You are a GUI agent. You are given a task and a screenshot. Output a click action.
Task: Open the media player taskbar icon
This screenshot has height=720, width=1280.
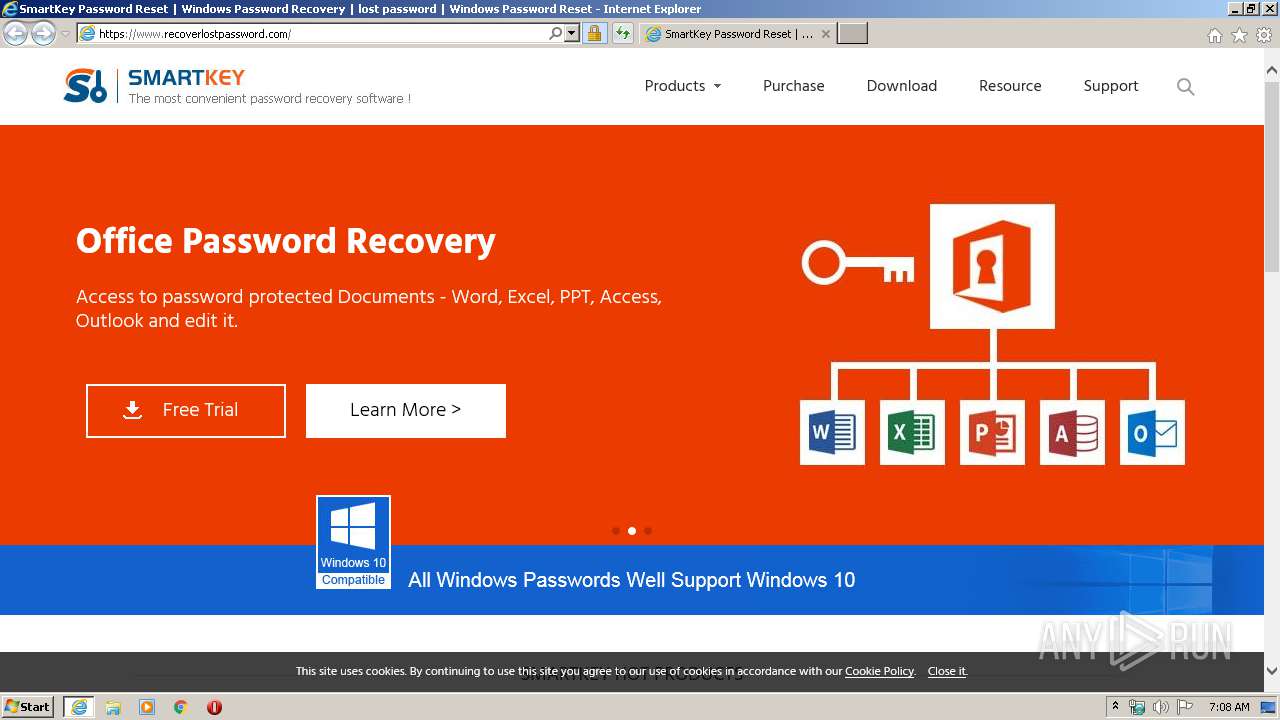pyautogui.click(x=147, y=707)
